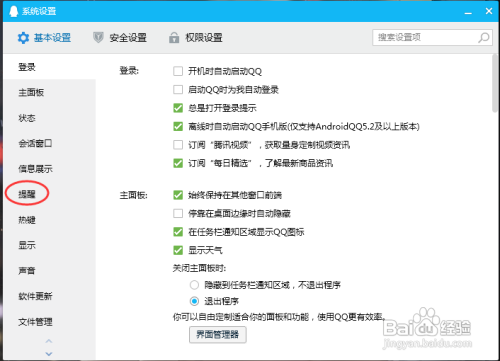Select 主面板 in the sidebar
This screenshot has width=500, height=361.
[49, 92]
